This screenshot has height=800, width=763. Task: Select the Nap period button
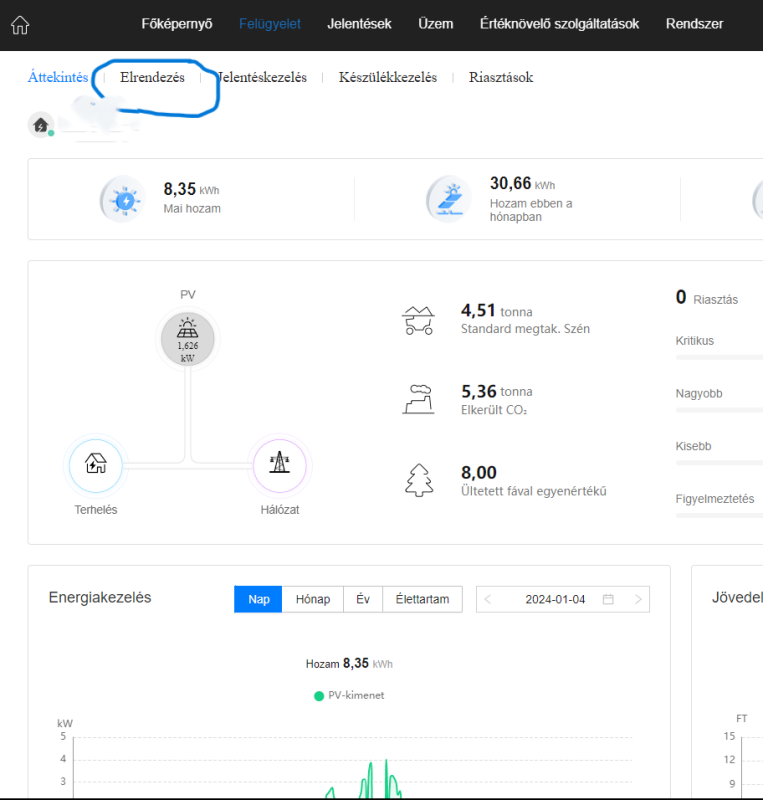tap(258, 599)
